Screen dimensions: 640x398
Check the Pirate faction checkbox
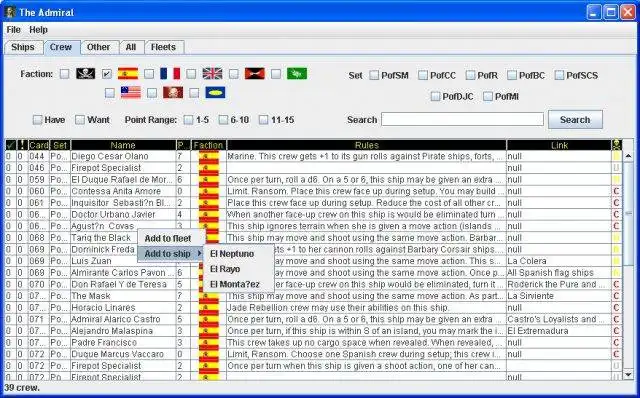pos(64,74)
